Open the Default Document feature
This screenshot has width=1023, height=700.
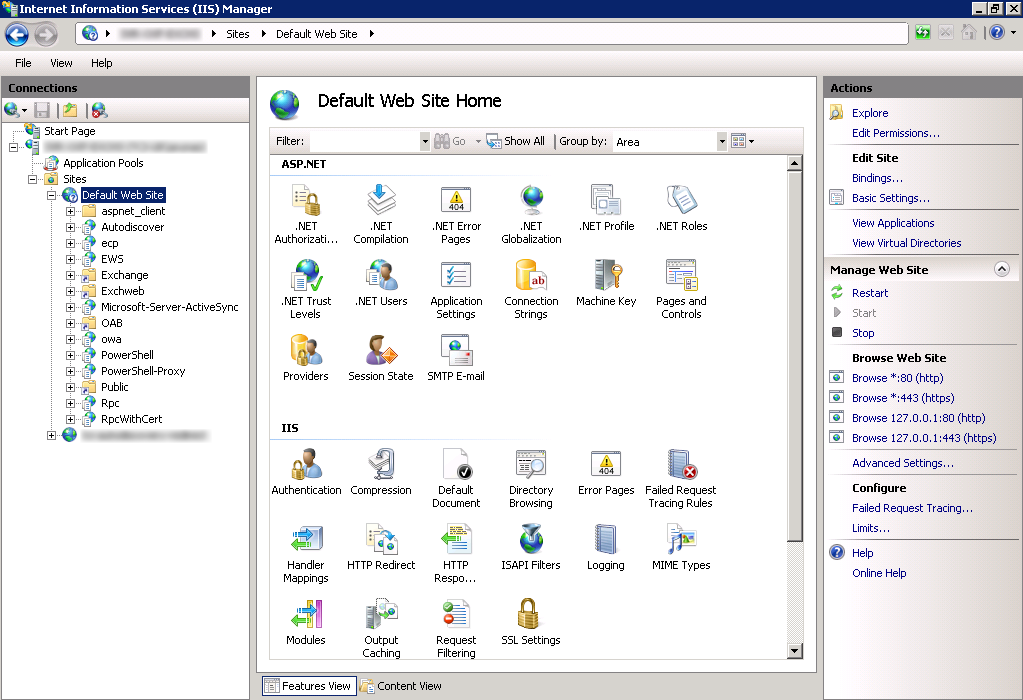(456, 478)
